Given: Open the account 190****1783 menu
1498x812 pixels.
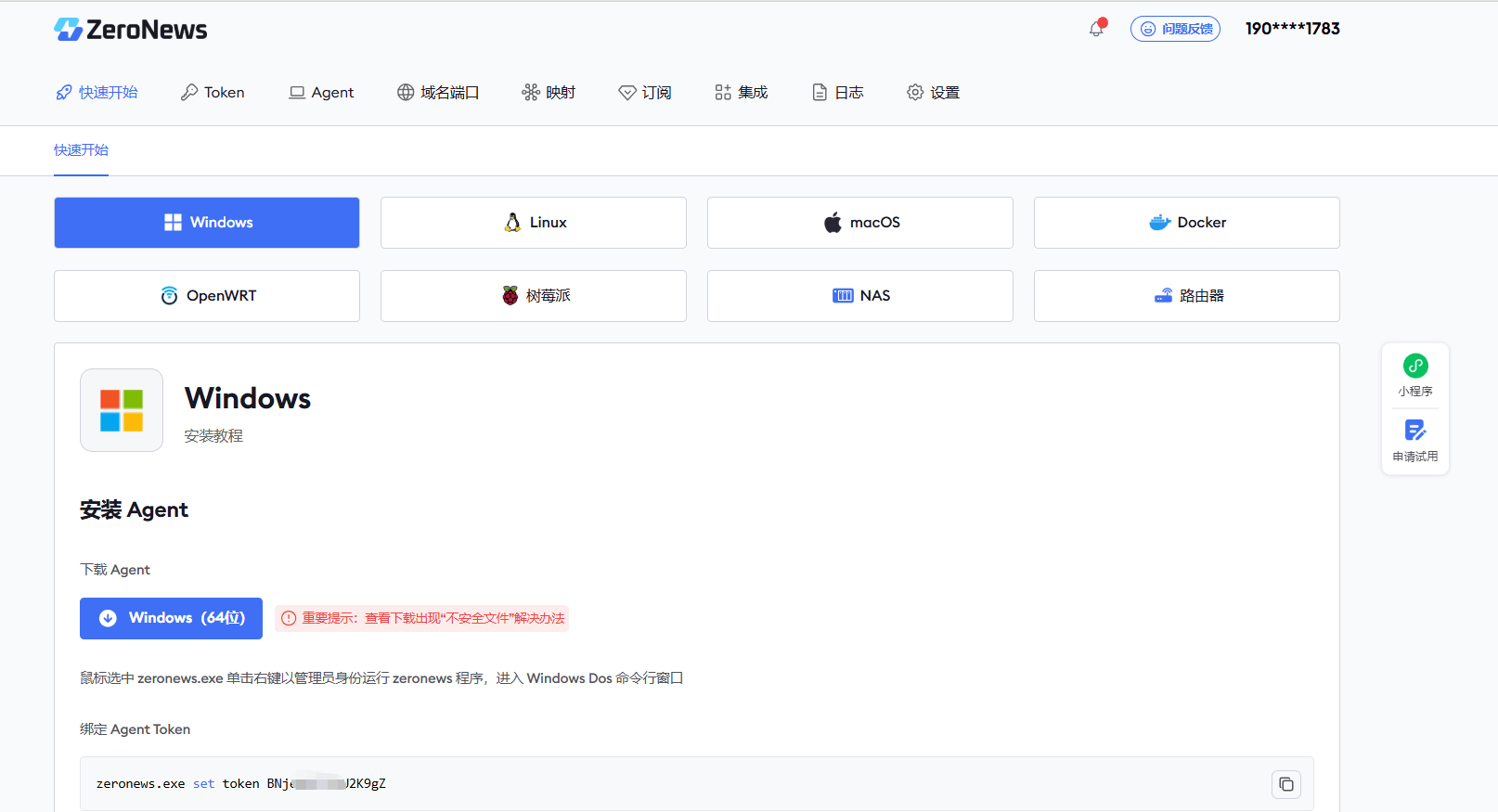Looking at the screenshot, I should coord(1292,29).
